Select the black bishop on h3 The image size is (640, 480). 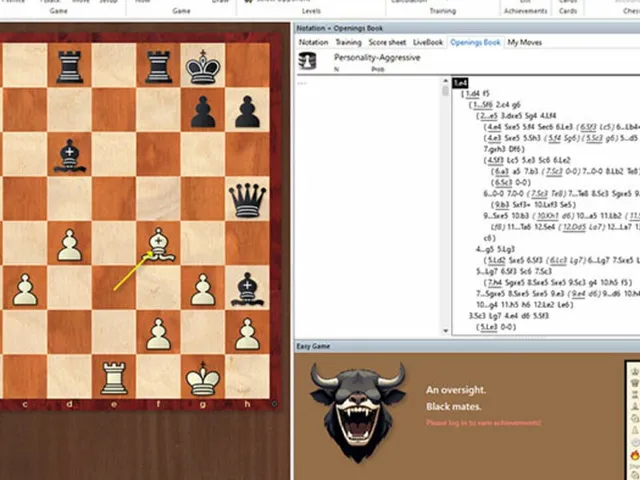click(247, 289)
